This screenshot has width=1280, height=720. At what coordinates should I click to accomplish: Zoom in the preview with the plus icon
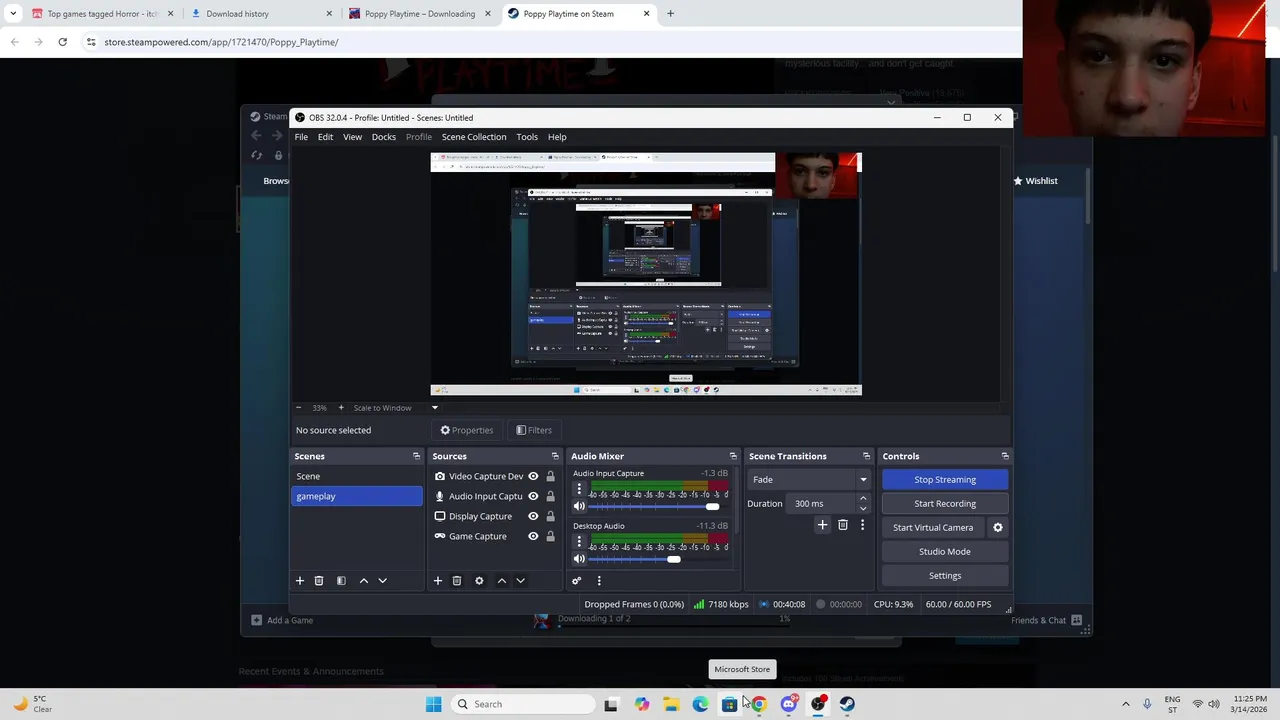tap(341, 408)
